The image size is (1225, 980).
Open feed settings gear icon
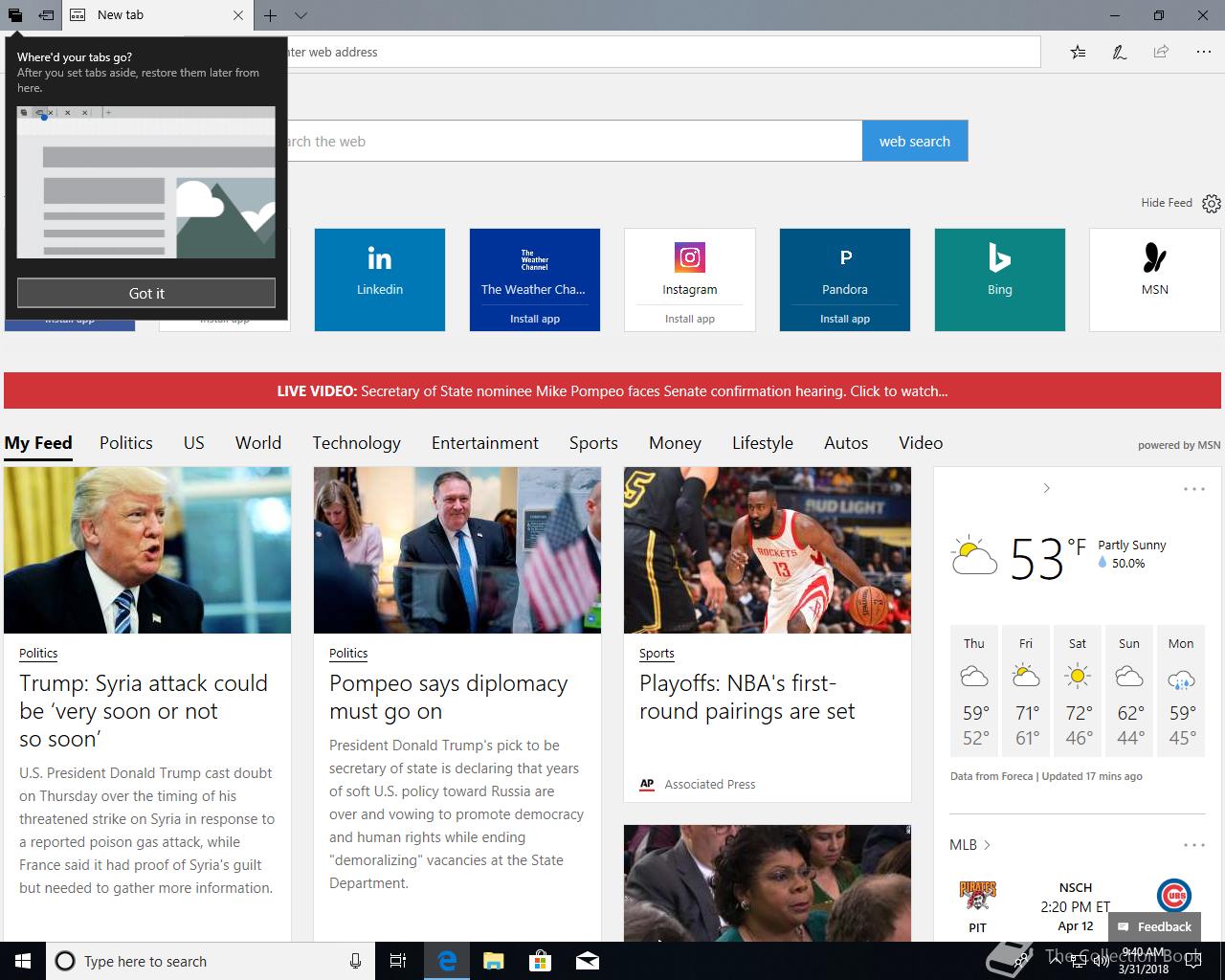tap(1211, 203)
